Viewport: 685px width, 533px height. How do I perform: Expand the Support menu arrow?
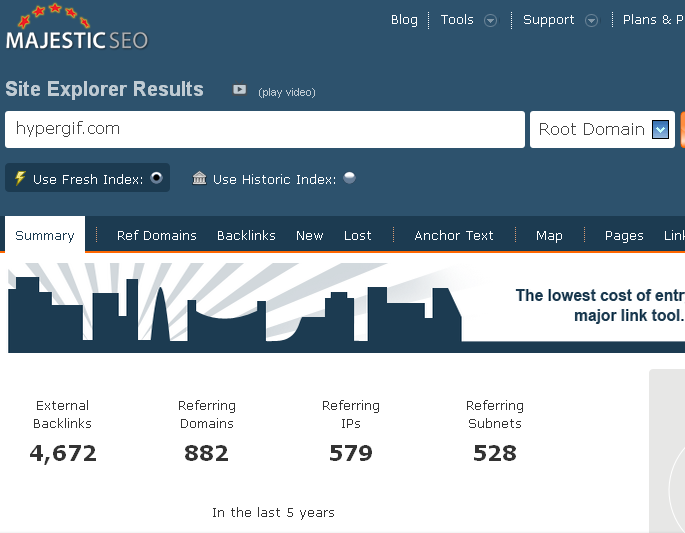(592, 20)
